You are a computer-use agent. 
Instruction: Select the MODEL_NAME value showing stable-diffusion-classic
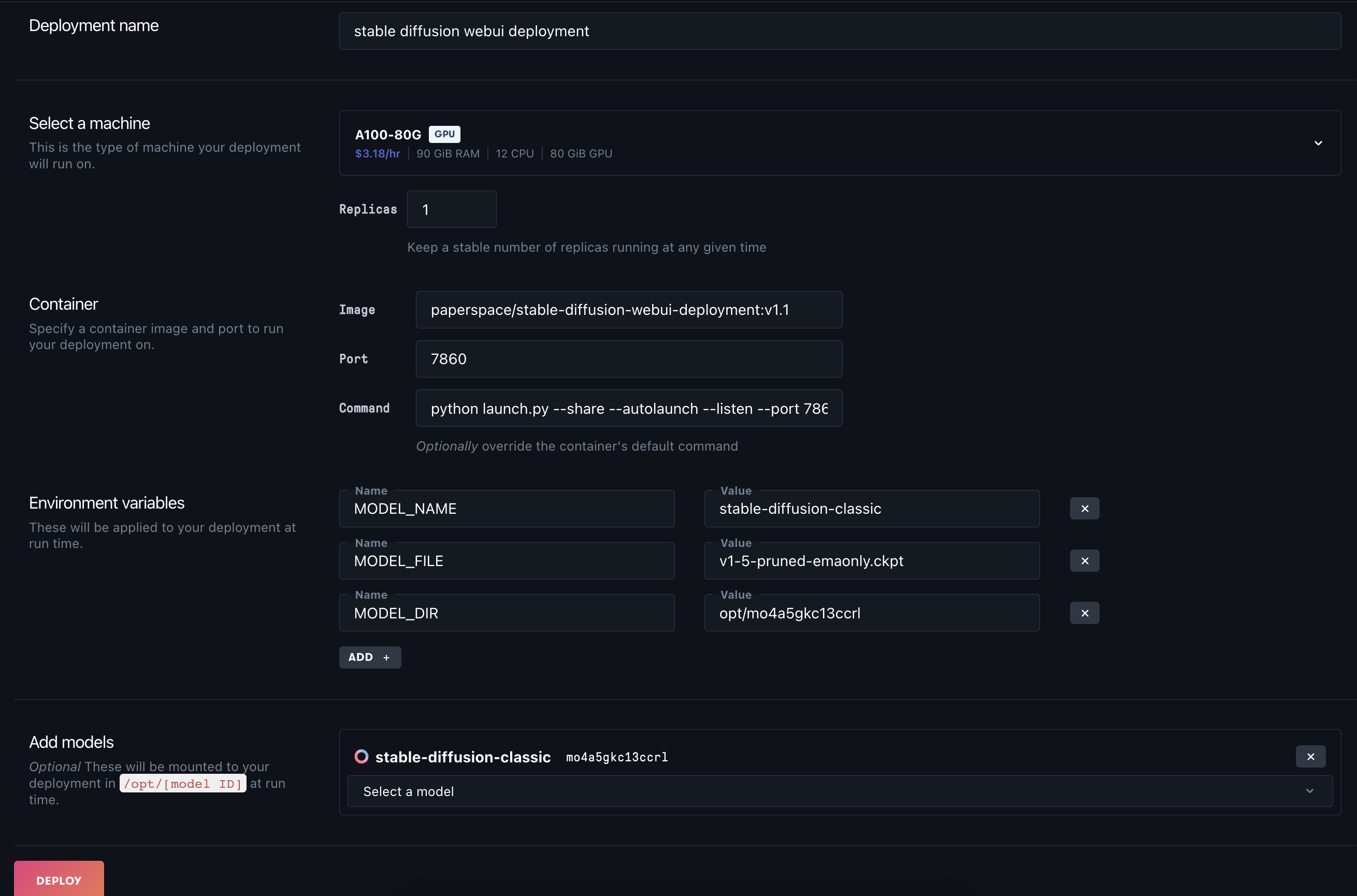click(x=871, y=508)
